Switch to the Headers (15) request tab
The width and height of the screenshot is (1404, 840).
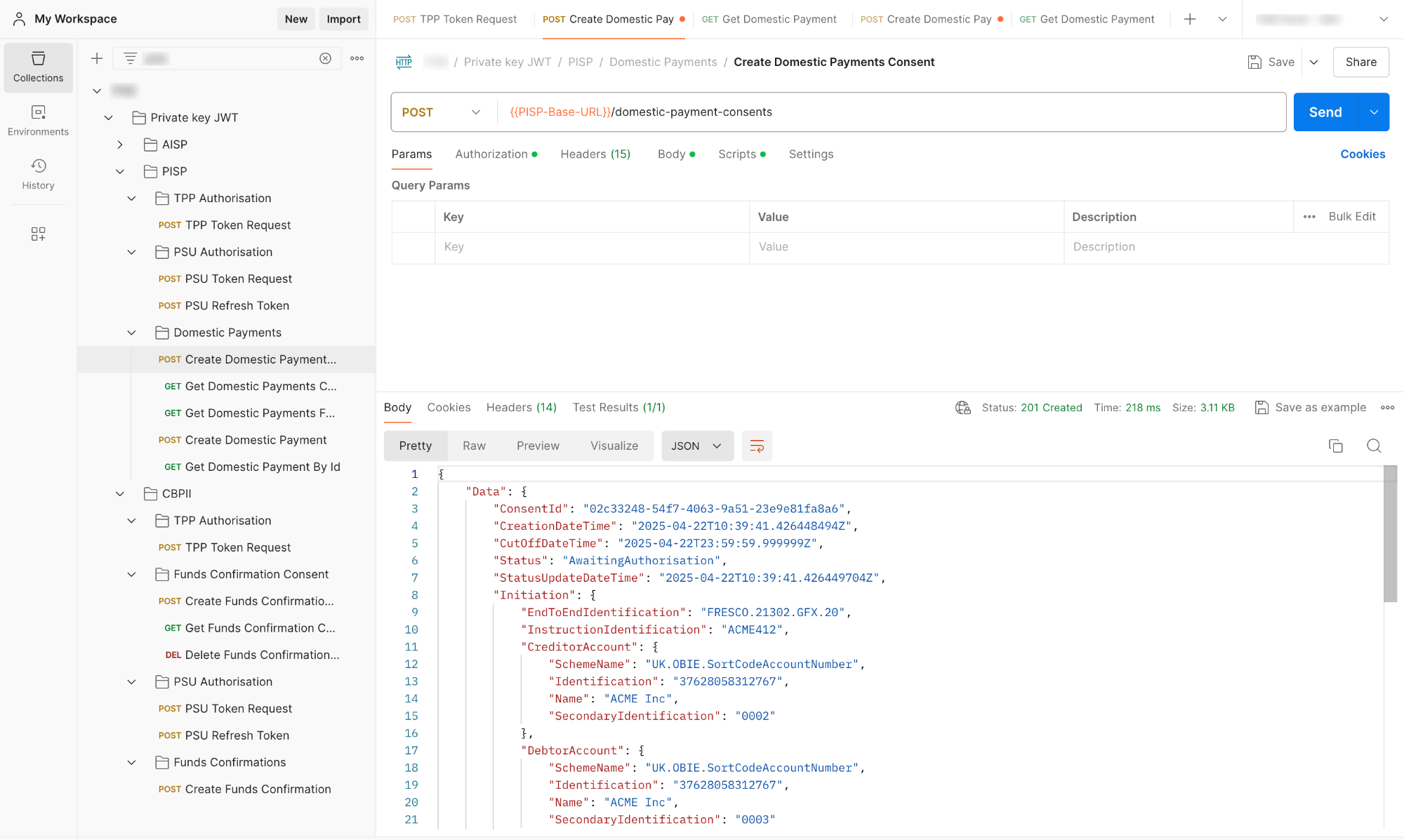pyautogui.click(x=595, y=154)
